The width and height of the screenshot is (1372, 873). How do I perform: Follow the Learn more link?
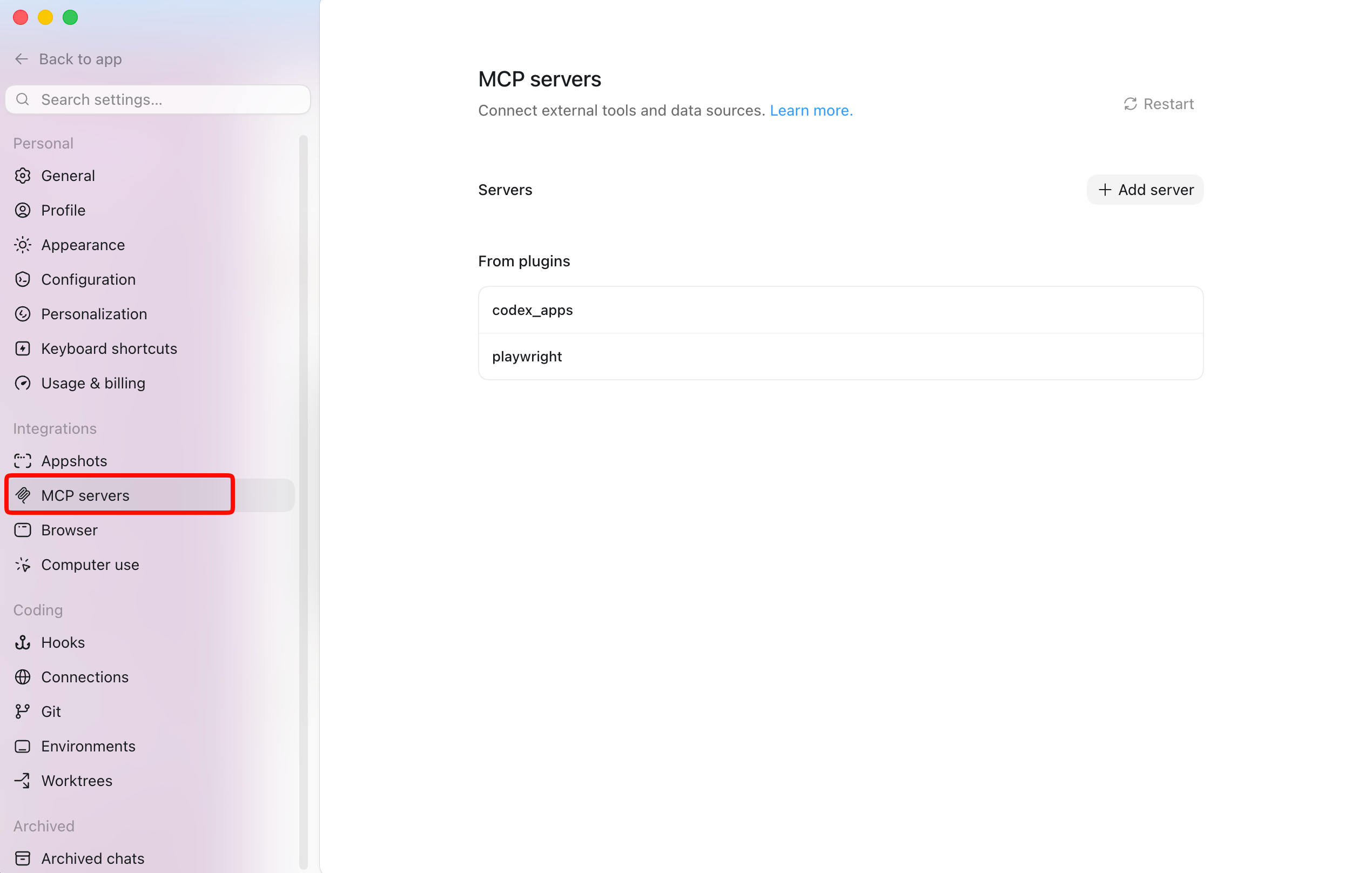pyautogui.click(x=811, y=111)
